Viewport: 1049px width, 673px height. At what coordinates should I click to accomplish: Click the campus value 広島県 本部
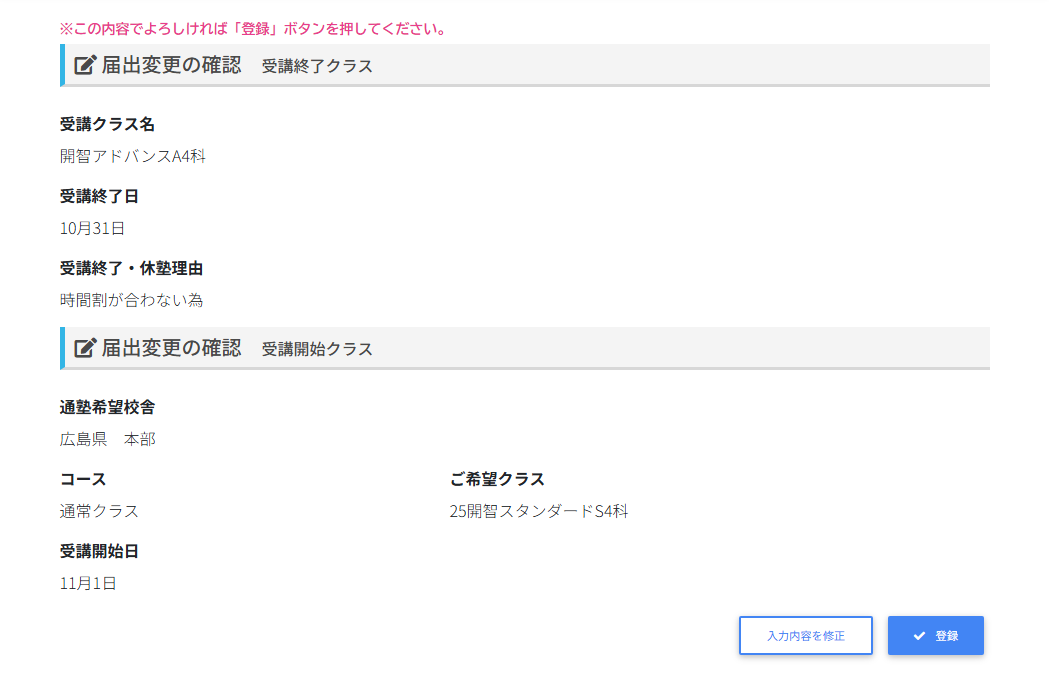108,439
